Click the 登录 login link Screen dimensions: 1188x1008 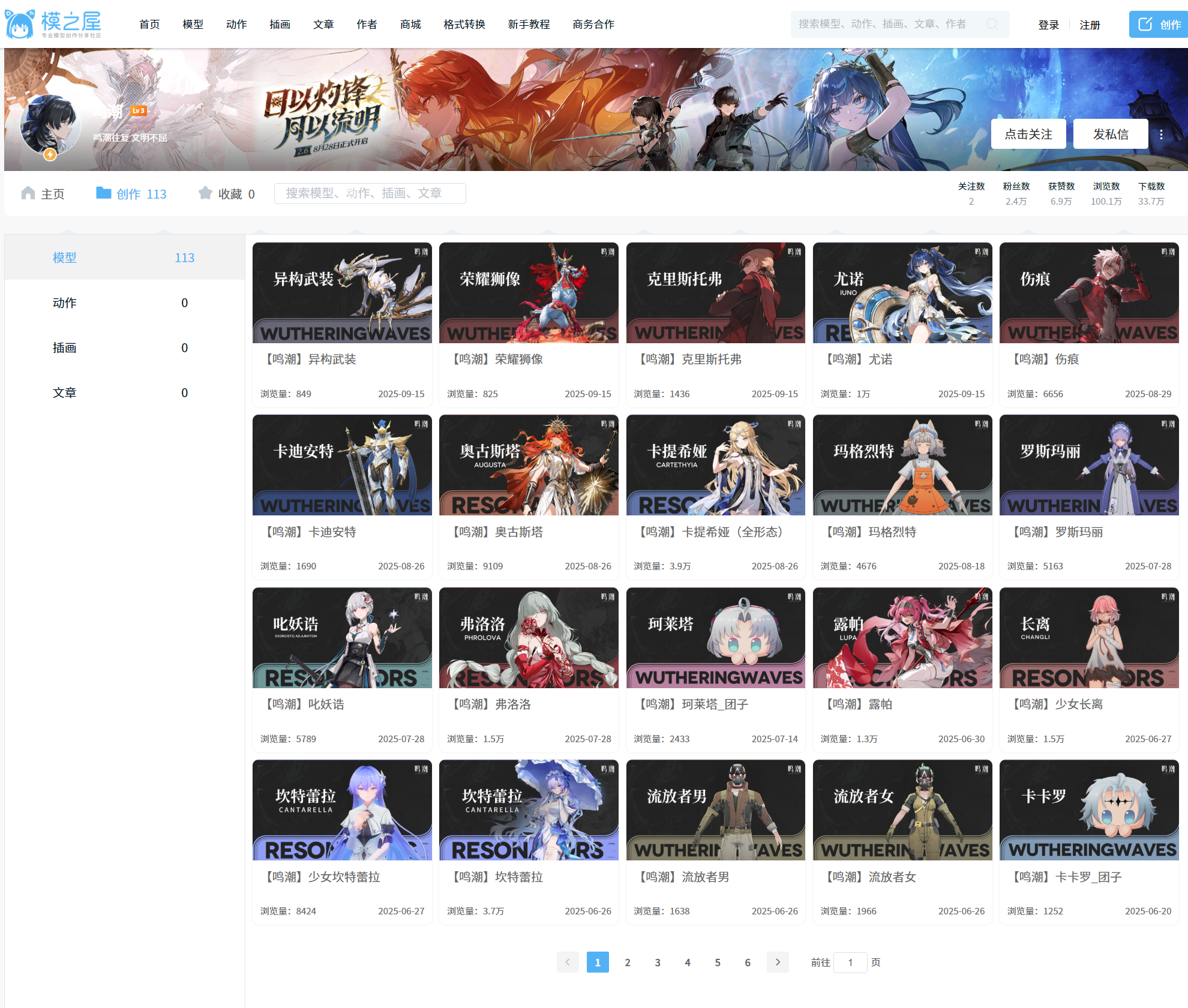coord(1048,25)
